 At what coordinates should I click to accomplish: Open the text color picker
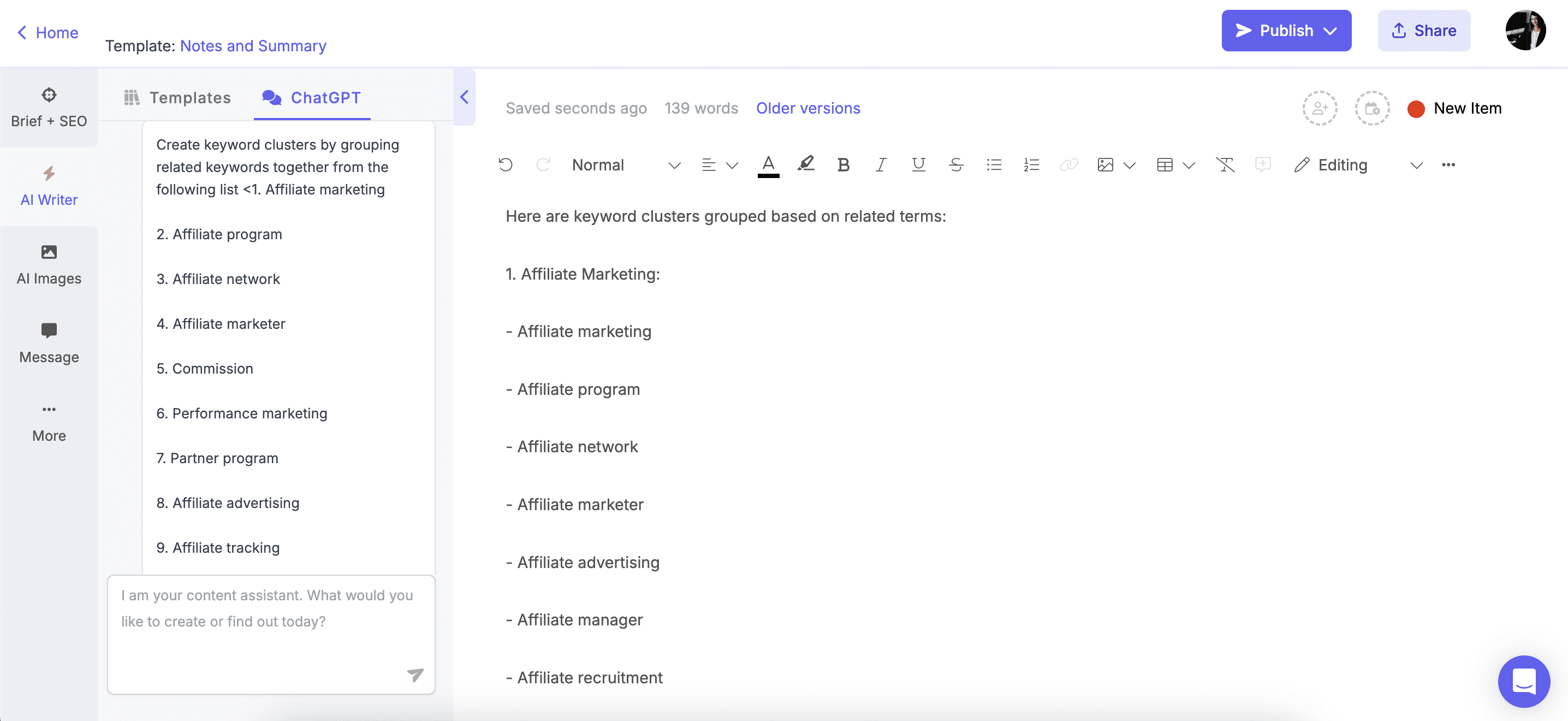[768, 165]
